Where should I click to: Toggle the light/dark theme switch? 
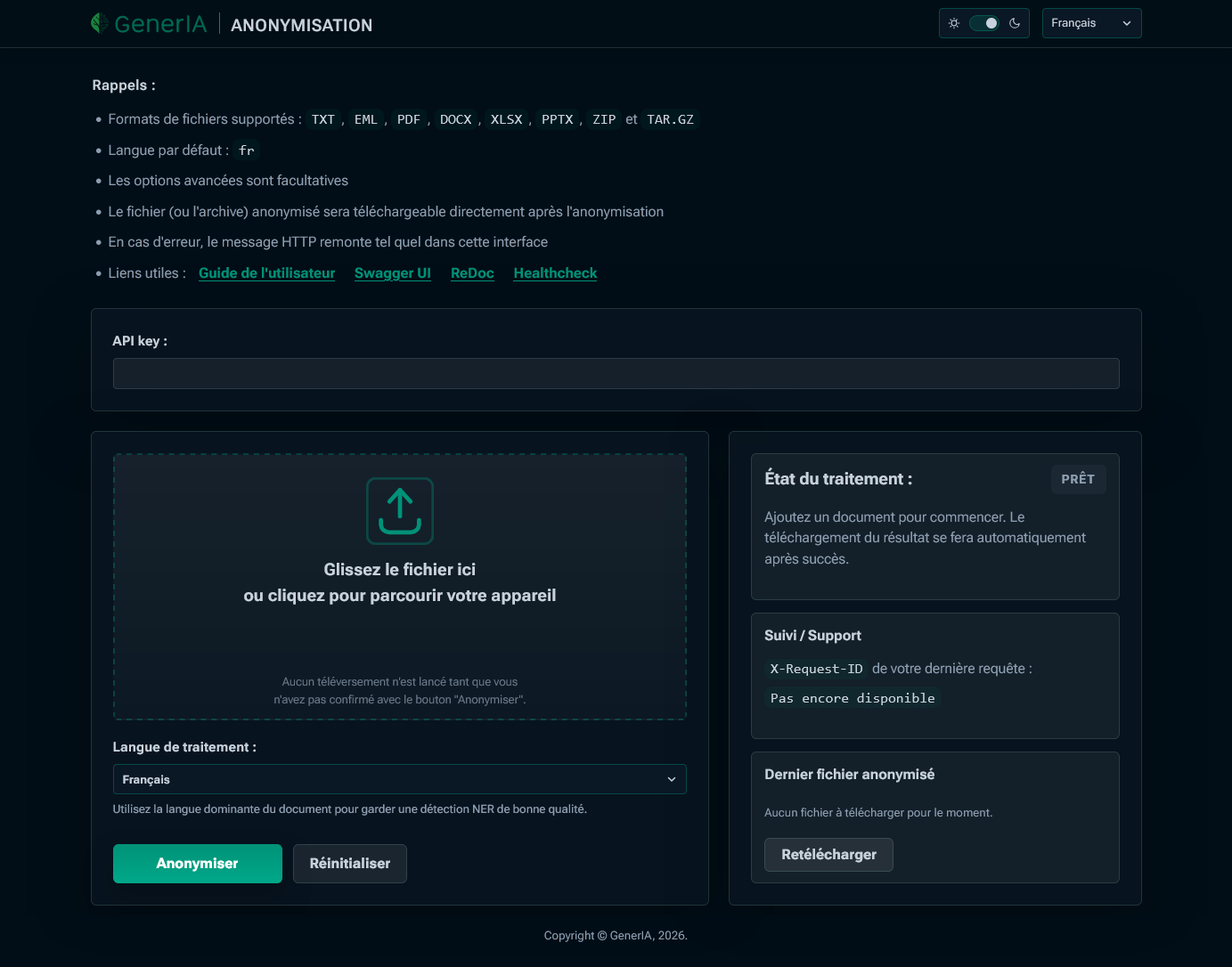984,23
